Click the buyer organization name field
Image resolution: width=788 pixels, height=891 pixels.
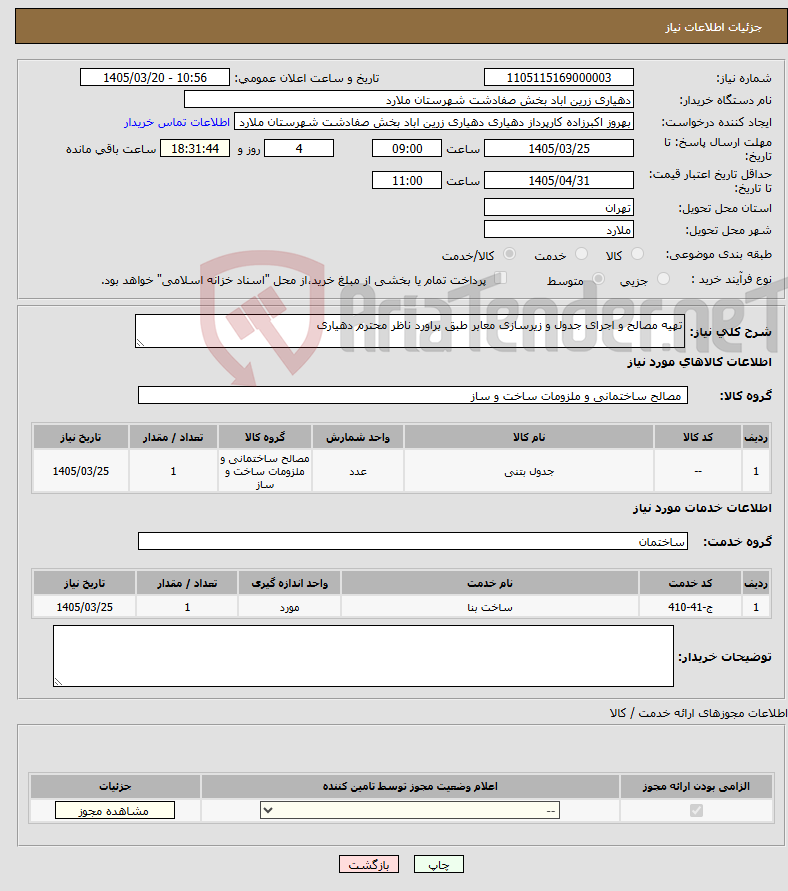click(x=408, y=99)
